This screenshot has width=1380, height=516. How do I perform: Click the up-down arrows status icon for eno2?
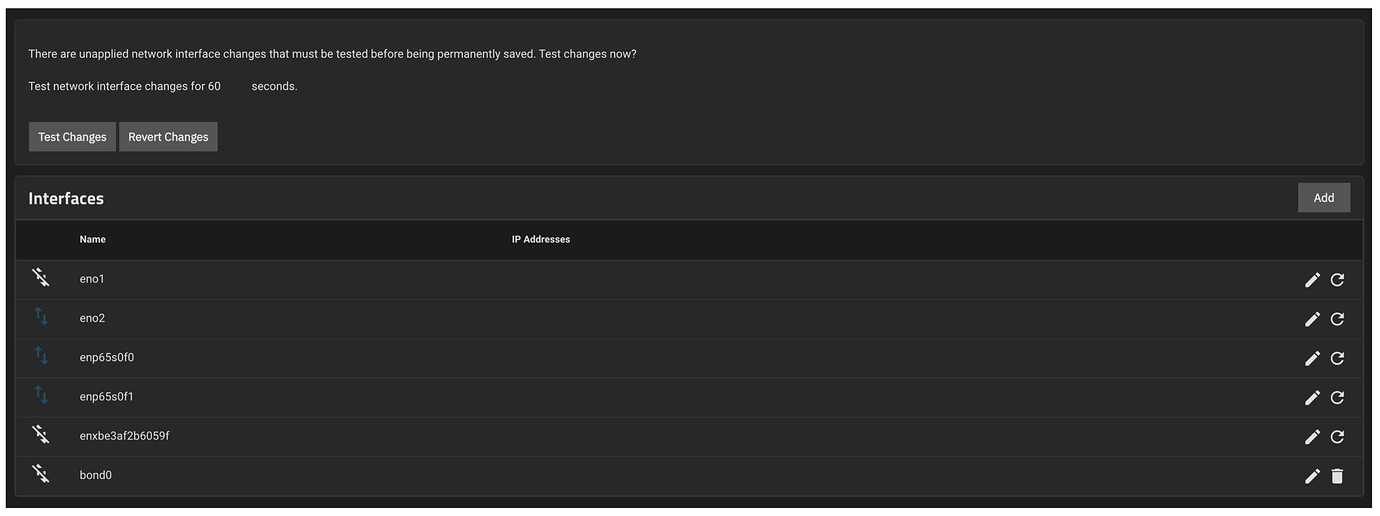(x=41, y=316)
